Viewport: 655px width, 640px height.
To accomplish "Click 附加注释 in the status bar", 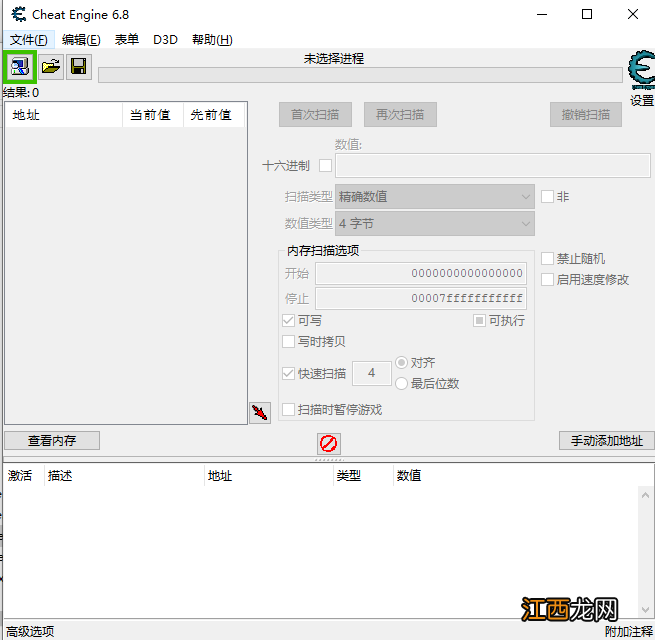I will (629, 631).
